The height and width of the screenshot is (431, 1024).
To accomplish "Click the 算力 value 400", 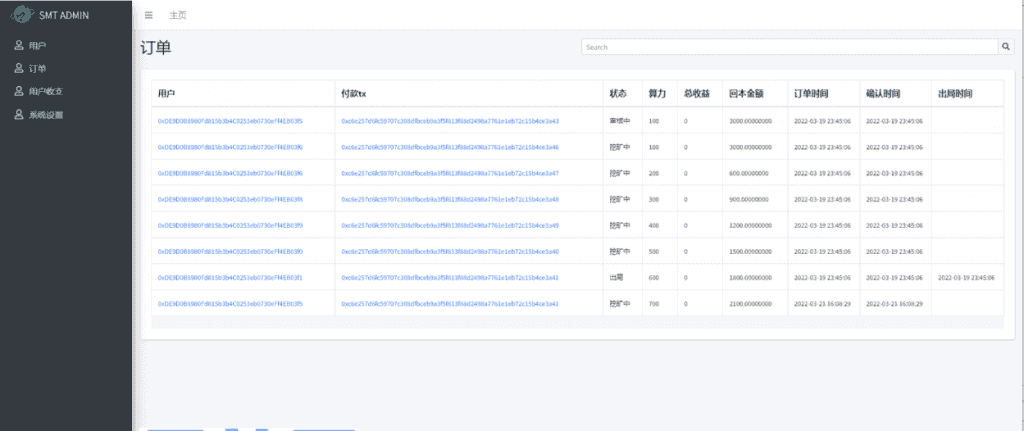I will click(x=654, y=225).
